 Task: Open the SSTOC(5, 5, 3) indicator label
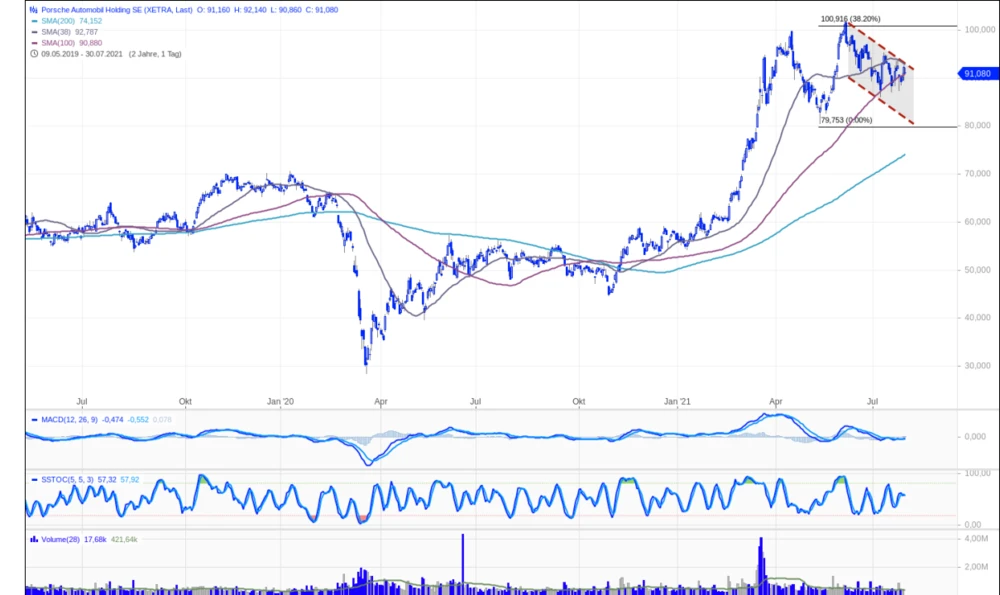tap(68, 479)
